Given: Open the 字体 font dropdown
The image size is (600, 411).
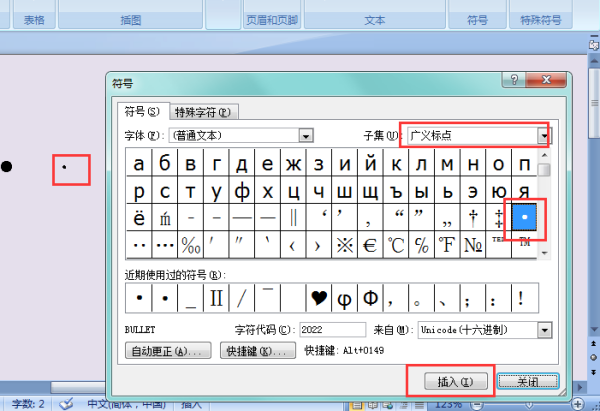Looking at the screenshot, I should tap(306, 135).
